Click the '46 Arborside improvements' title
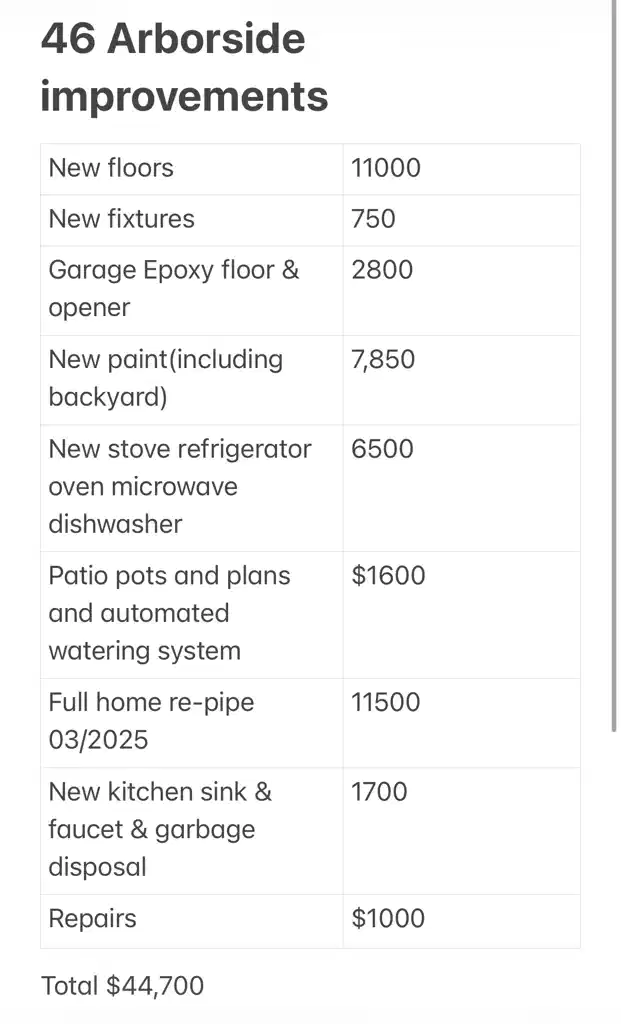Screen dimensions: 621x1024 [184, 67]
